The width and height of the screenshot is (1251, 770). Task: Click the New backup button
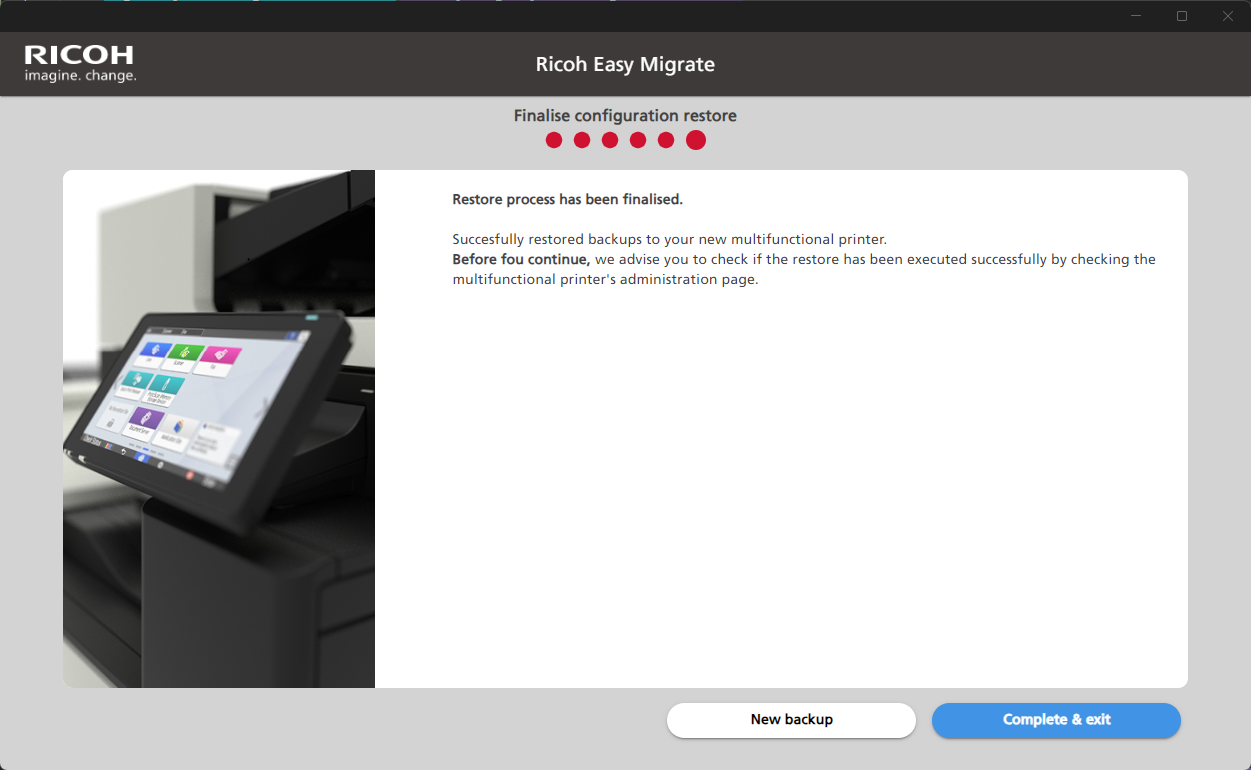[791, 720]
